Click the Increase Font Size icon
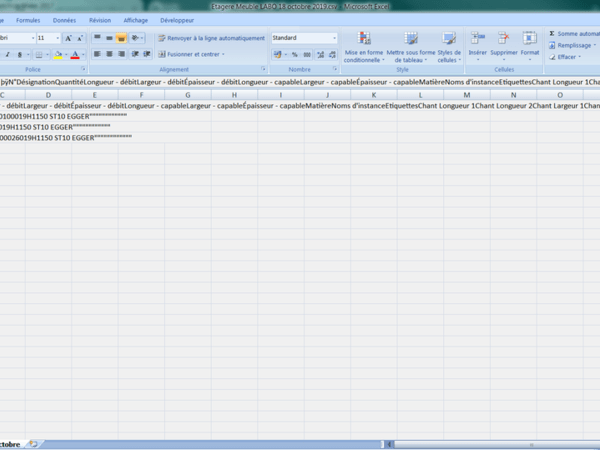This screenshot has height=450, width=600. 68,38
